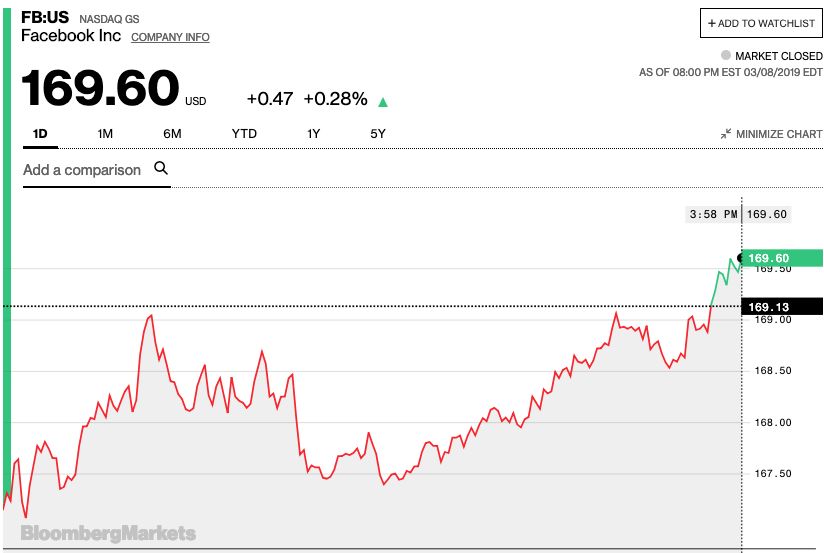824x553 pixels.
Task: Click the gray market closed status dot
Action: [725, 56]
